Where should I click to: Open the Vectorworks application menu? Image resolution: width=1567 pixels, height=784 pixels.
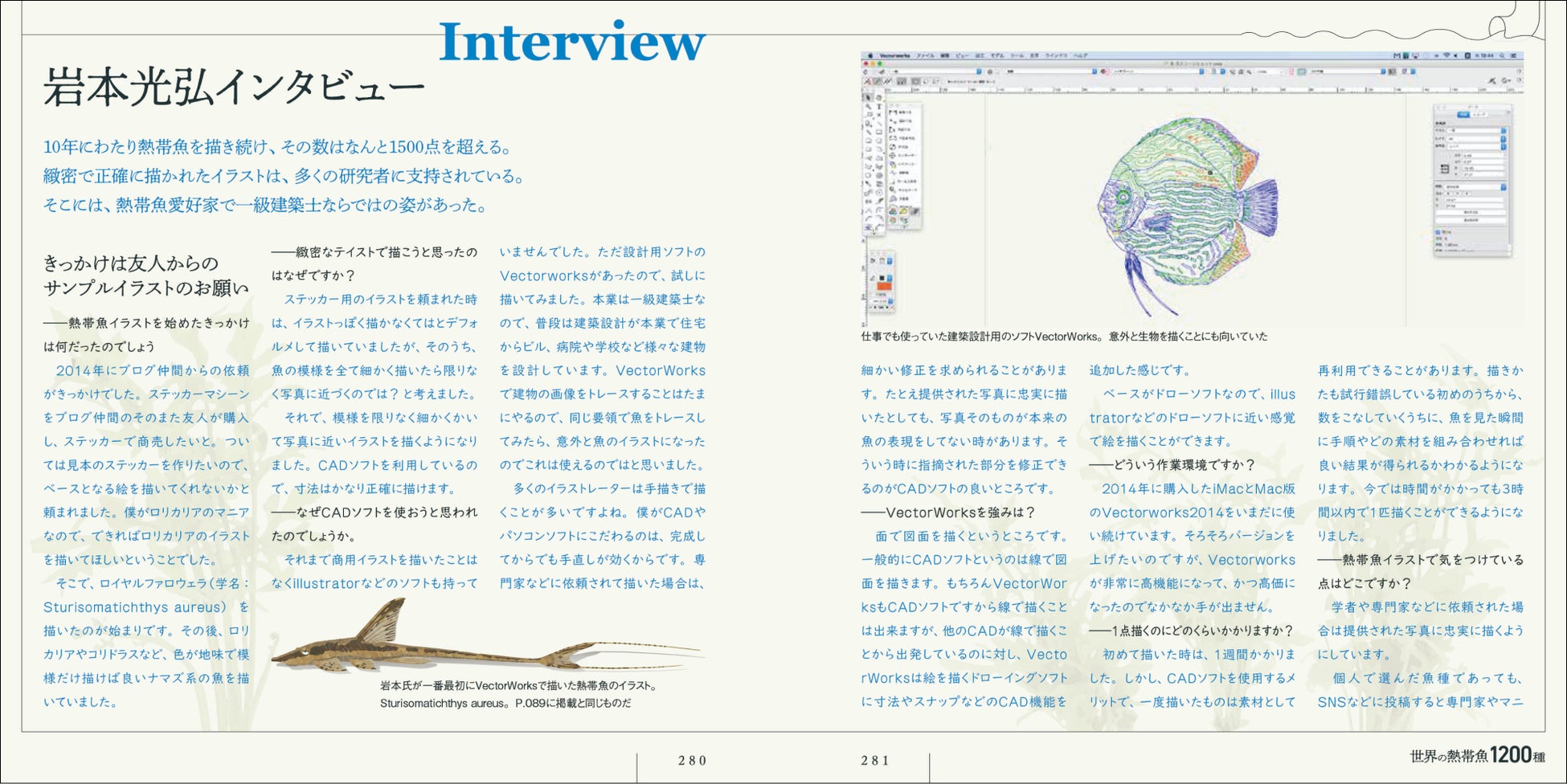point(895,55)
